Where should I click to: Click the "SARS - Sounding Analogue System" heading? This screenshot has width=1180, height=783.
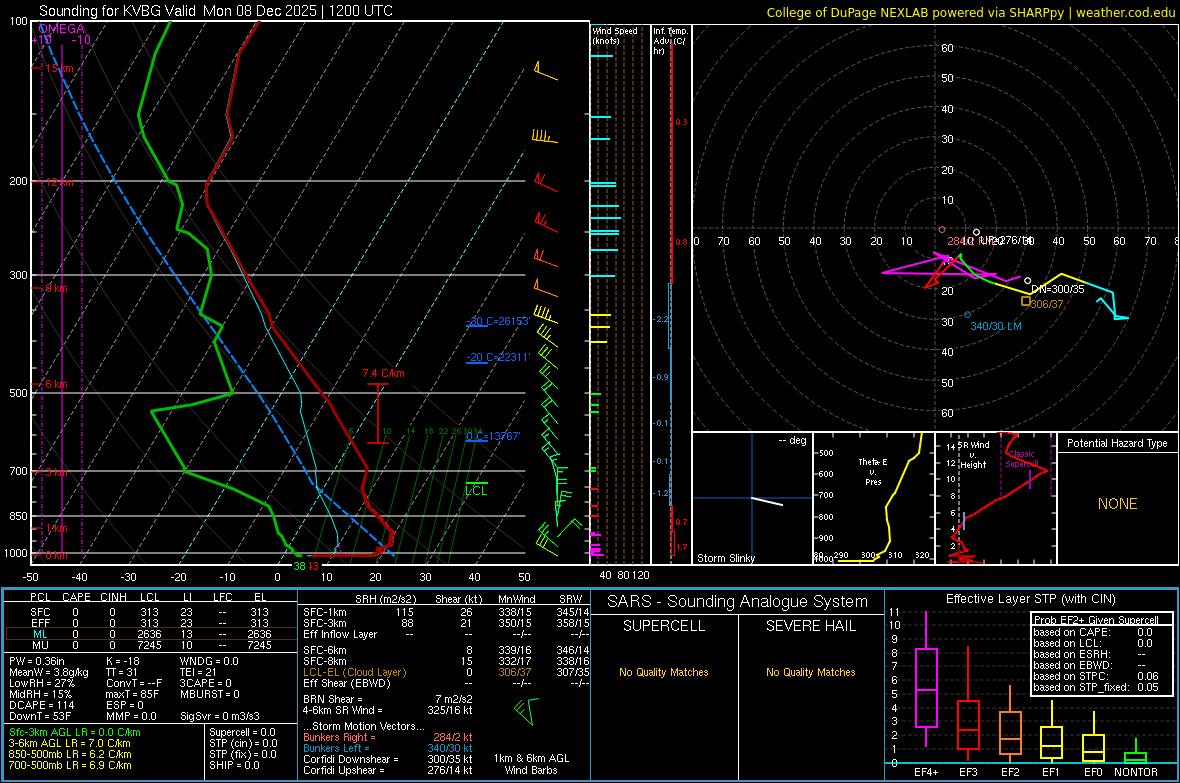coord(738,602)
